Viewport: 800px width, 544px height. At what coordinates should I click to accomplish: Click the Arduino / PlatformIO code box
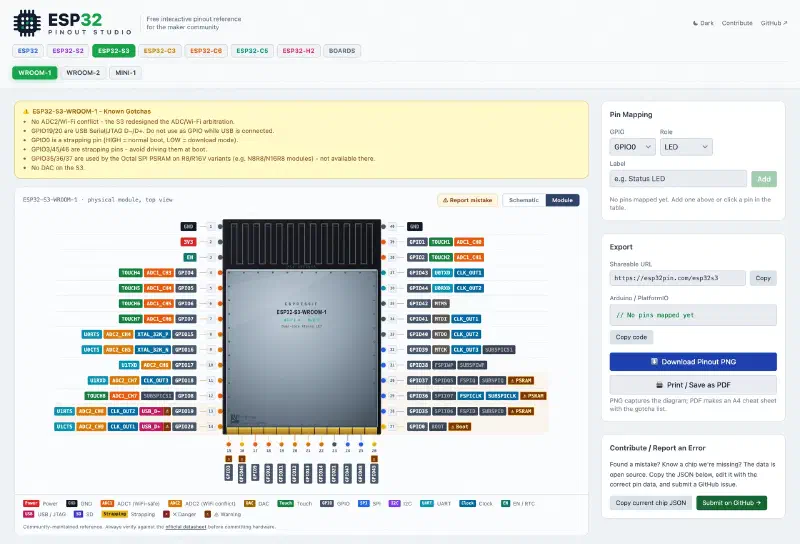point(693,315)
